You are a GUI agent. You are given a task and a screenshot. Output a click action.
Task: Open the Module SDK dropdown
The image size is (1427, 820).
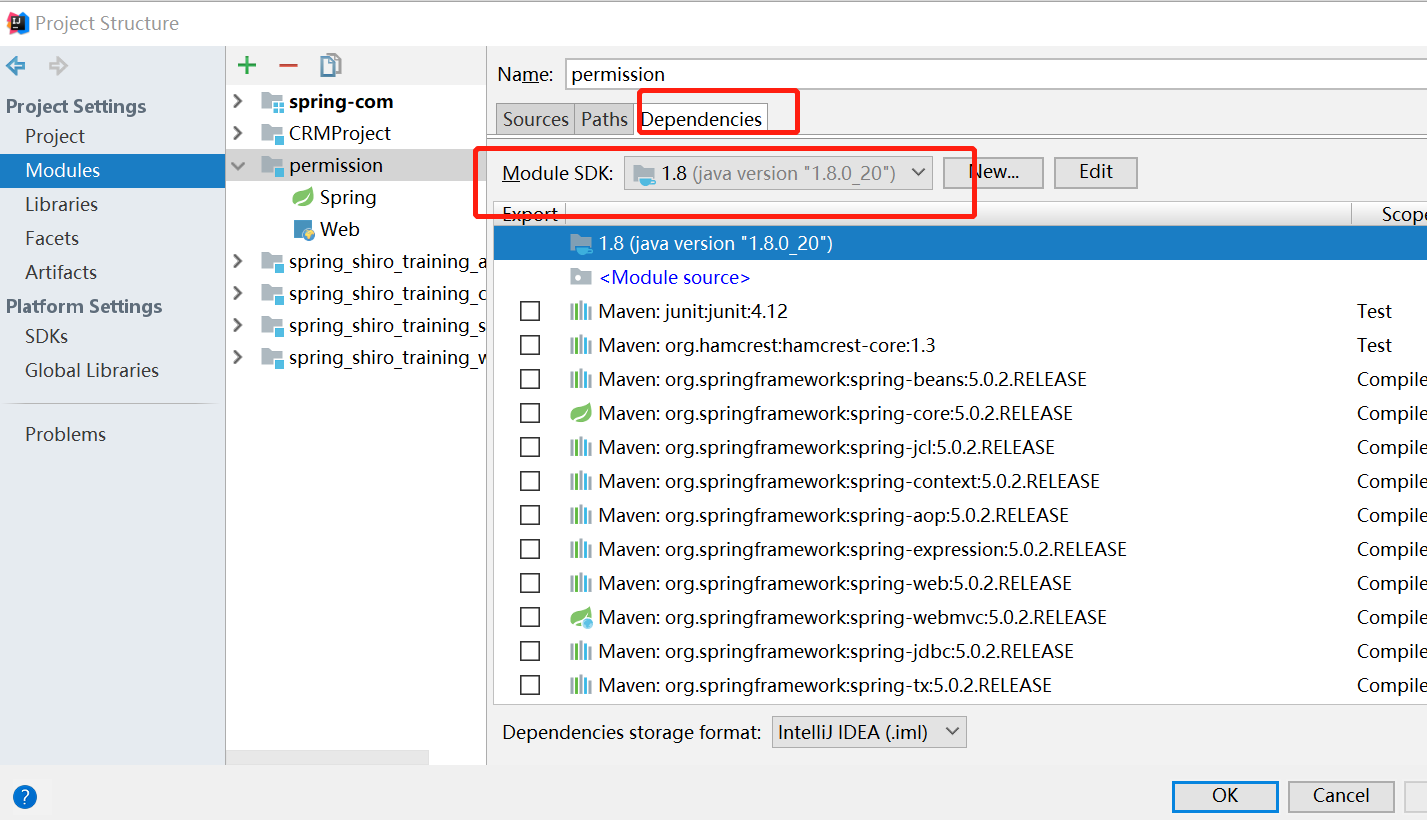[778, 172]
